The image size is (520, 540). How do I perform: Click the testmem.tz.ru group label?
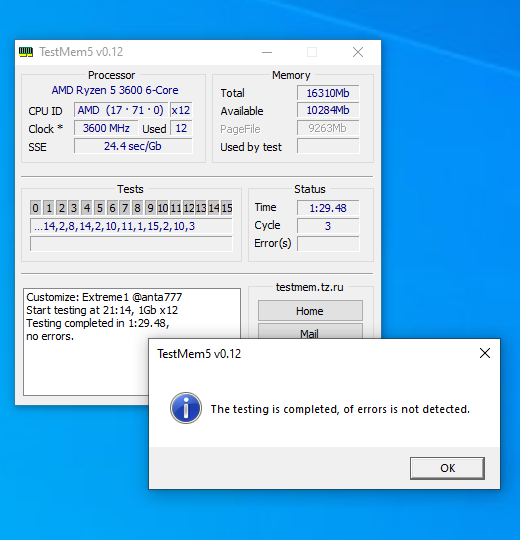(x=310, y=287)
